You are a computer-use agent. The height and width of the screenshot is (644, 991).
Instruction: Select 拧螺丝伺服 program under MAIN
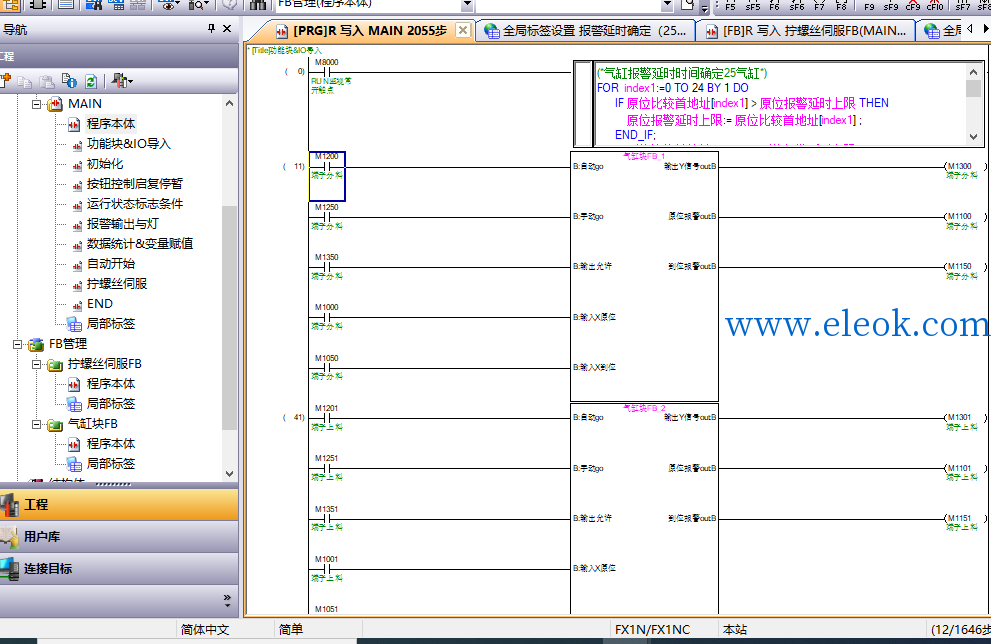pyautogui.click(x=117, y=284)
